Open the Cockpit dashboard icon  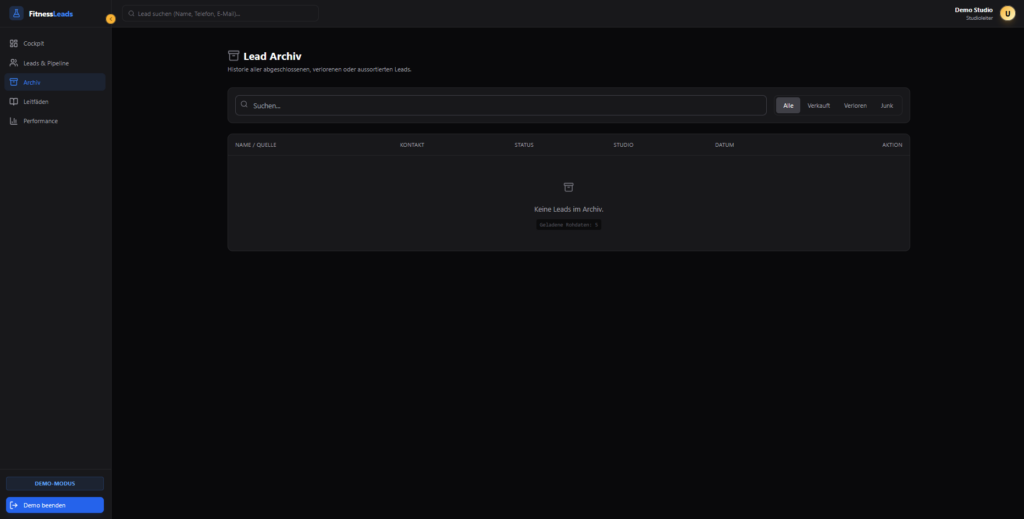click(x=14, y=44)
